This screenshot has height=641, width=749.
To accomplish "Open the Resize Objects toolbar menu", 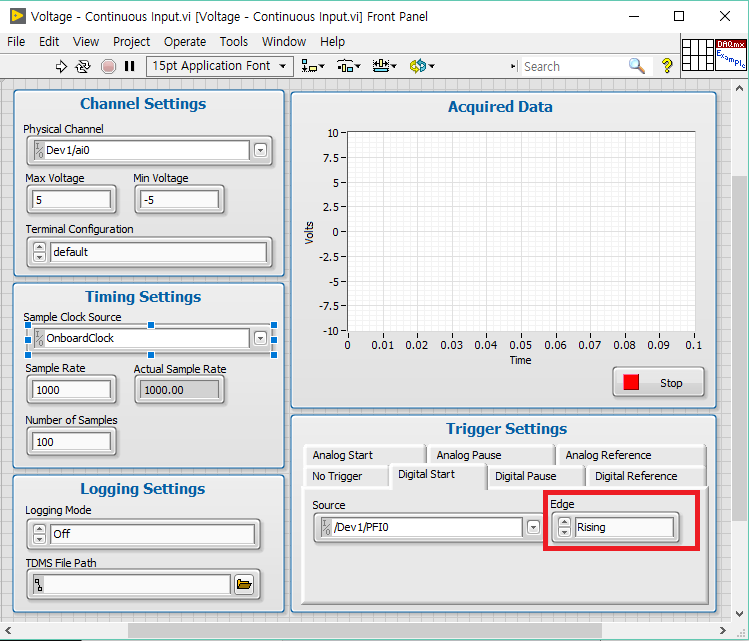I will (383, 66).
